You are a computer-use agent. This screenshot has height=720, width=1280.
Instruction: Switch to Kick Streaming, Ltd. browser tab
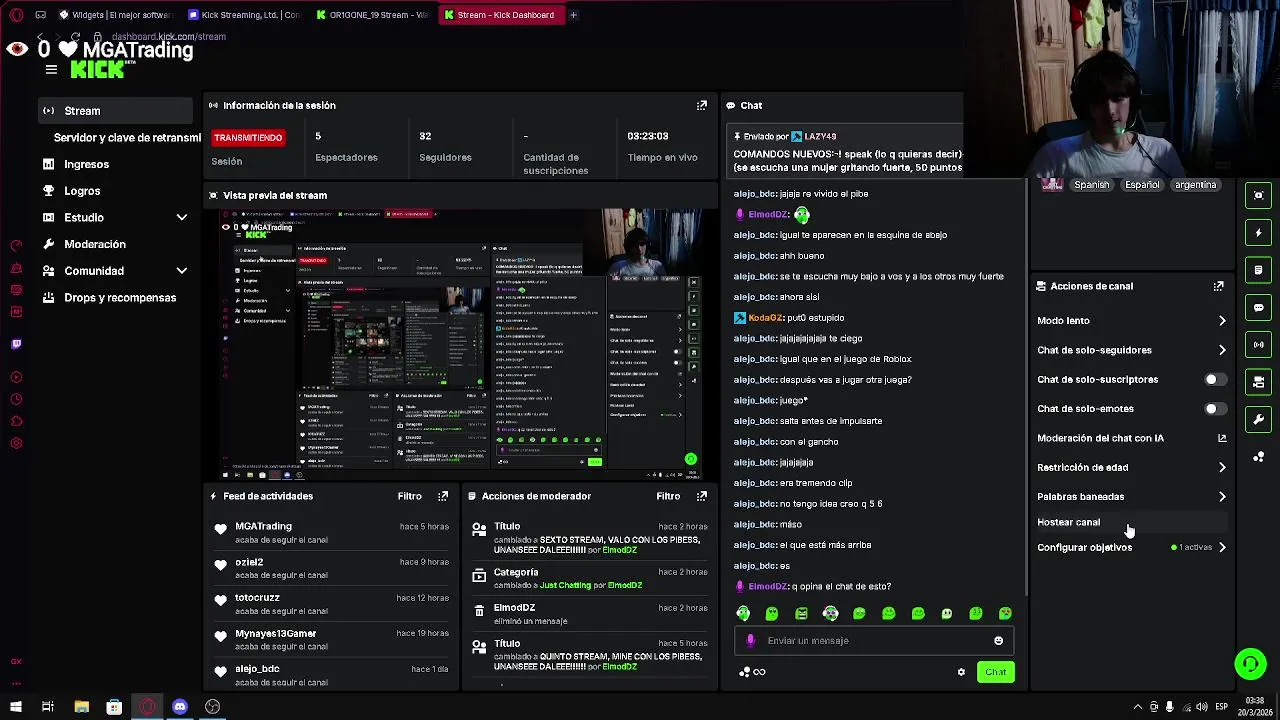pyautogui.click(x=244, y=15)
